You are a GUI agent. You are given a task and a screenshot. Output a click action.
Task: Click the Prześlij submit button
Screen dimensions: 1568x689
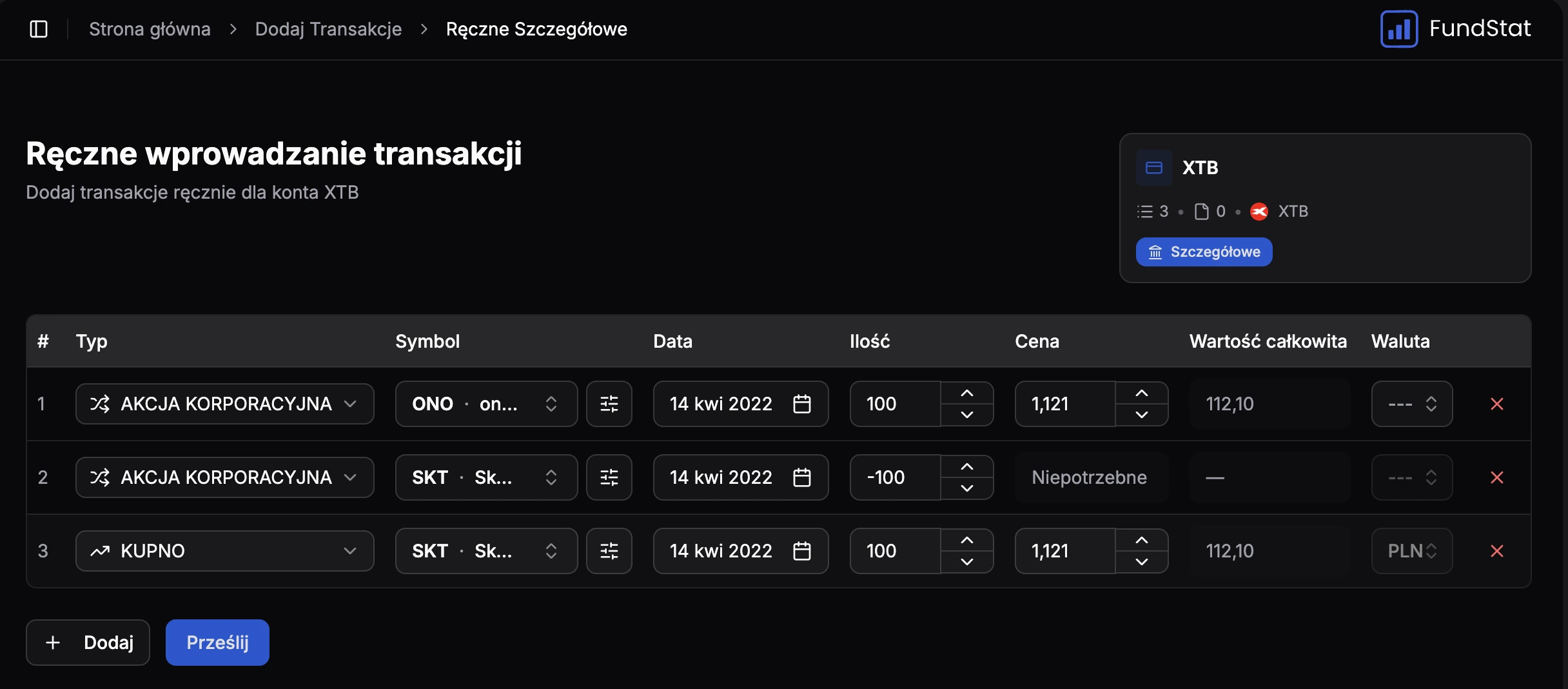click(x=217, y=642)
